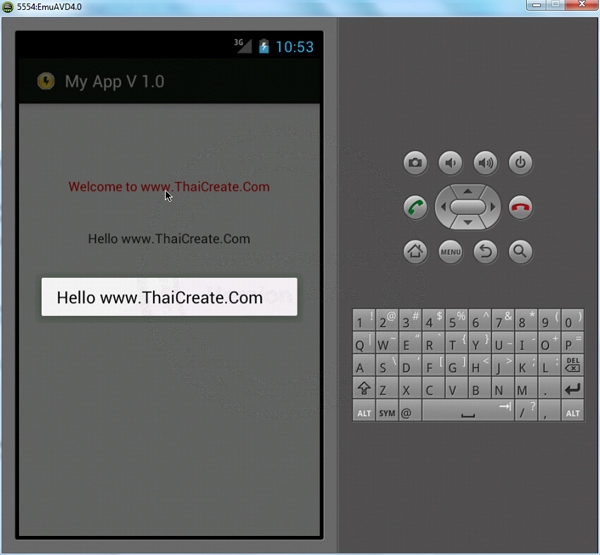Click the D-pad right arrow
This screenshot has width=600, height=555.
point(493,207)
